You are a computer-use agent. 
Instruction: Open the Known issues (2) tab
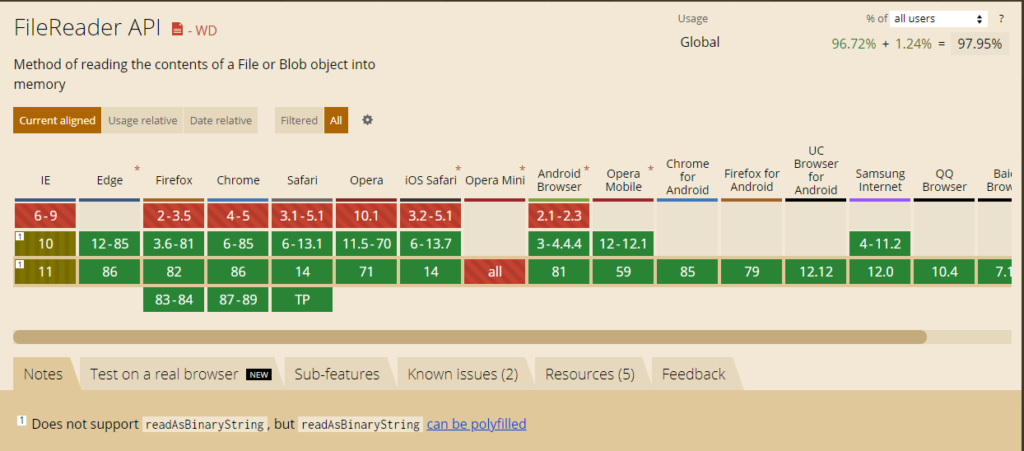coord(462,374)
